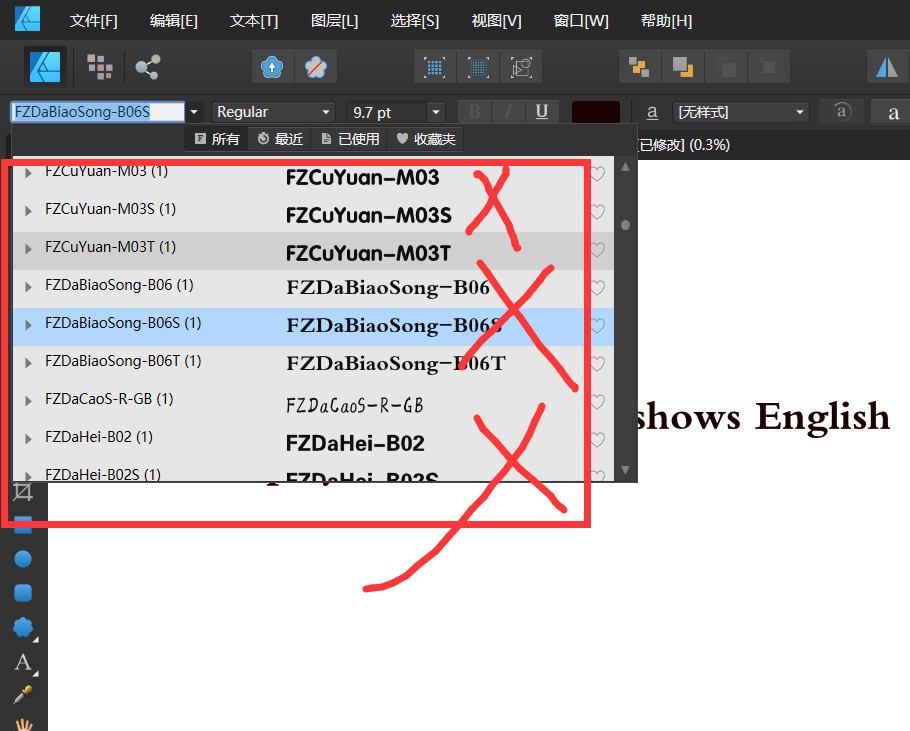Open the [无样式] character style dropdown
The height and width of the screenshot is (731, 910).
coord(741,112)
